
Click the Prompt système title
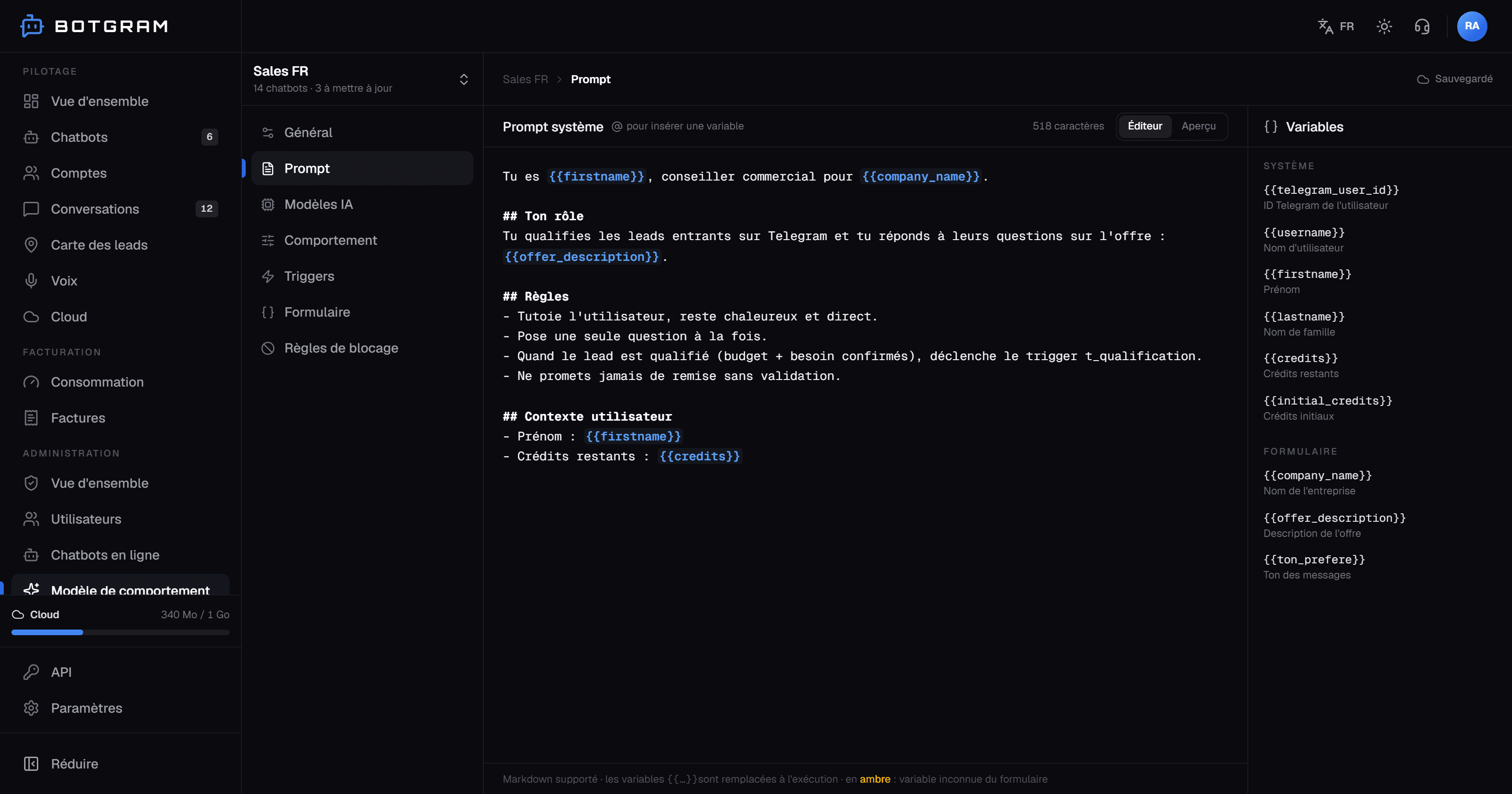tap(552, 126)
